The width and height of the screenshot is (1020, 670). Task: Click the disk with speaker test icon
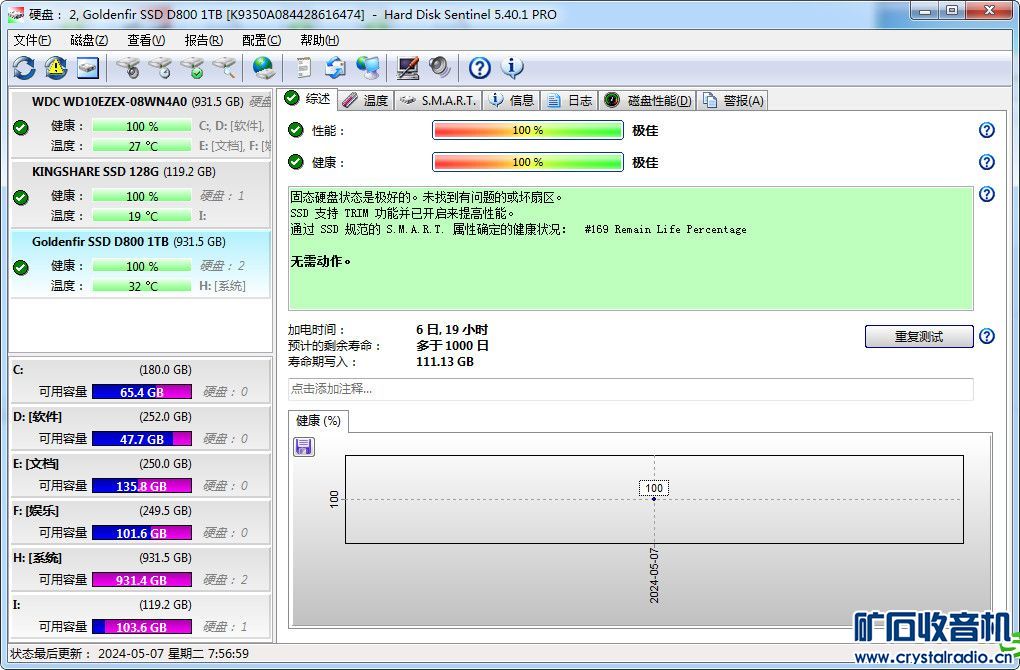pyautogui.click(x=128, y=68)
